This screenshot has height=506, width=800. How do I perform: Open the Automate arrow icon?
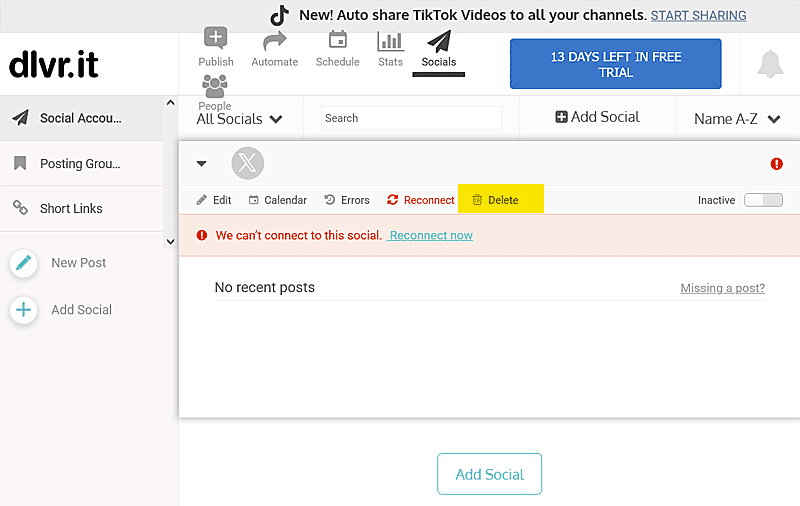click(274, 42)
